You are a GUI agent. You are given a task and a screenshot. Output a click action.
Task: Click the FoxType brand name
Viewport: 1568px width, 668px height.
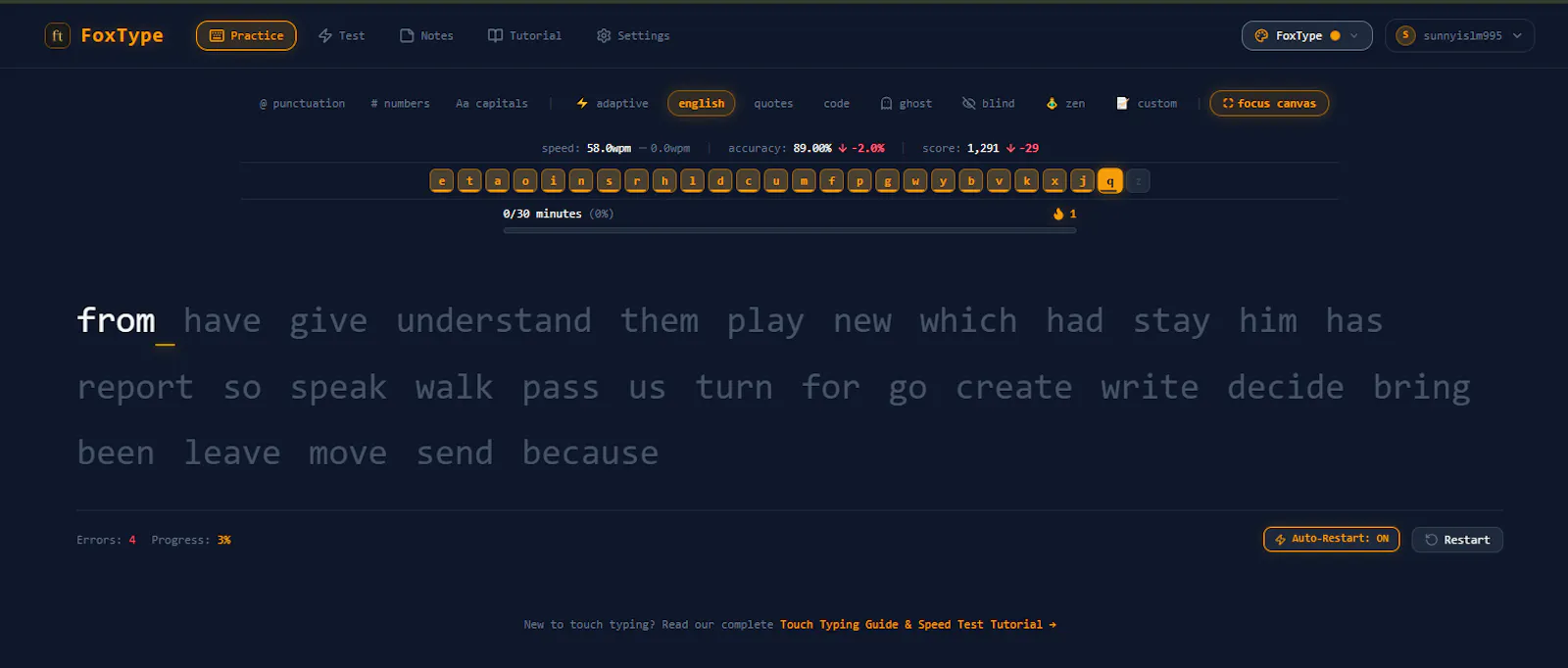[122, 35]
